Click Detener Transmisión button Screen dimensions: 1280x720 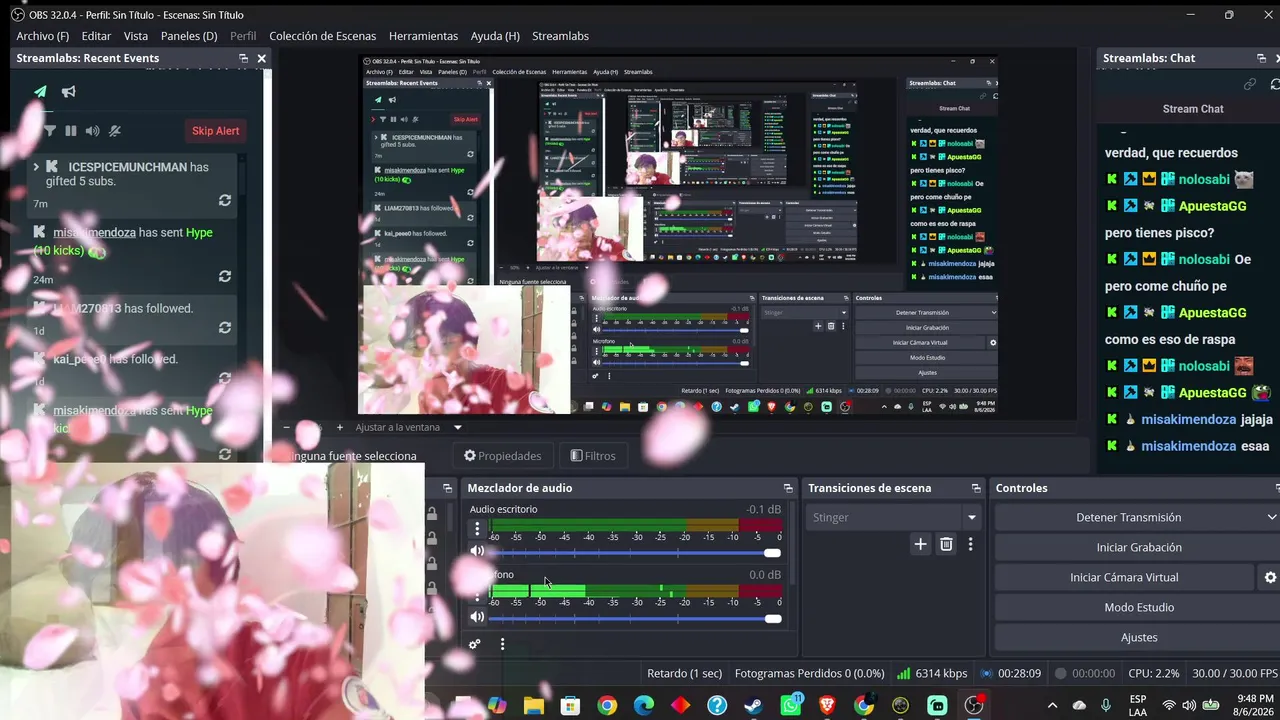pos(1129,517)
